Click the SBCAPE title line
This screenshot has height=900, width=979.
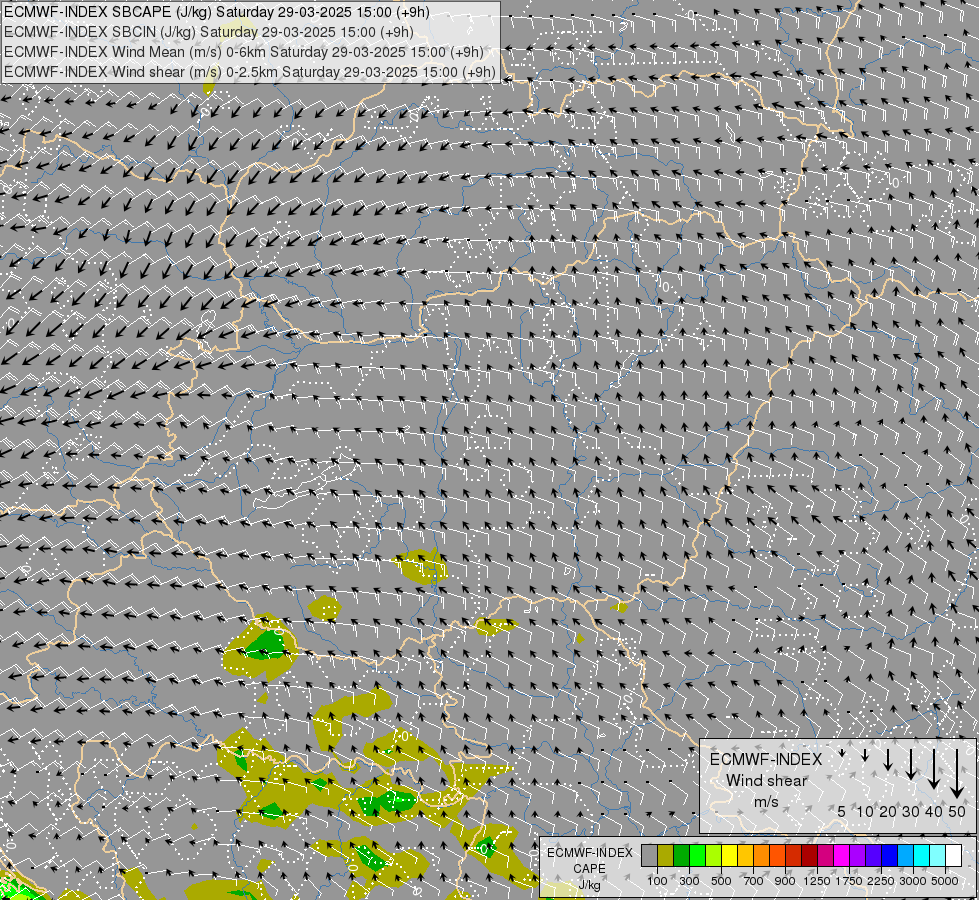click(217, 12)
